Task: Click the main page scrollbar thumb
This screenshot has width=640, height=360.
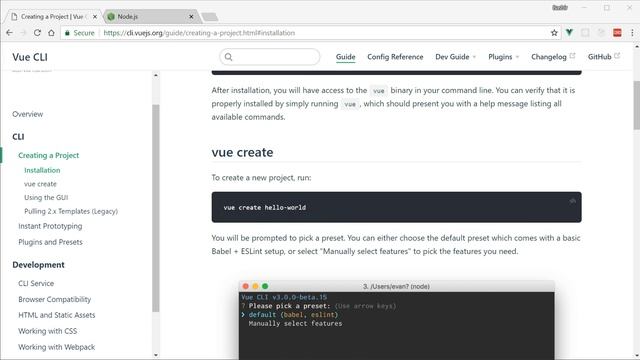Action: coord(636,105)
